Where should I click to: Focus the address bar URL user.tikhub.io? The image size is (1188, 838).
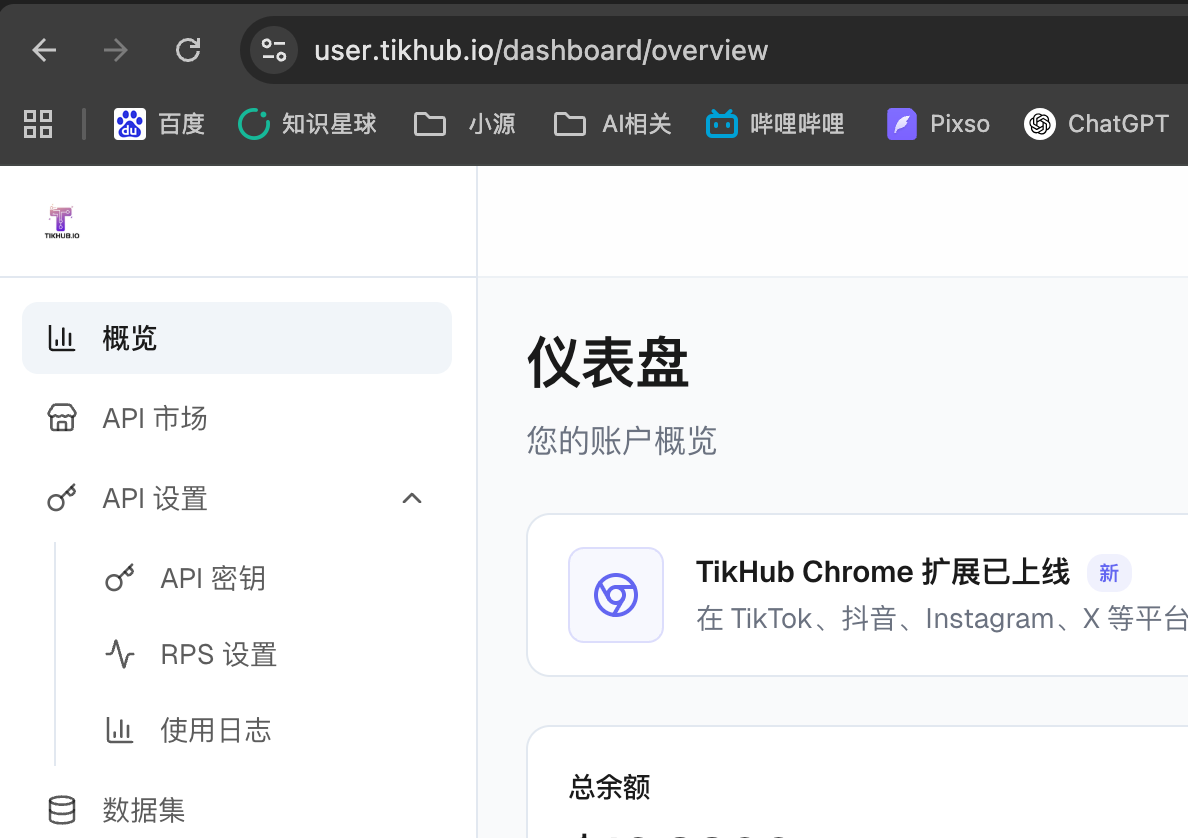(541, 51)
